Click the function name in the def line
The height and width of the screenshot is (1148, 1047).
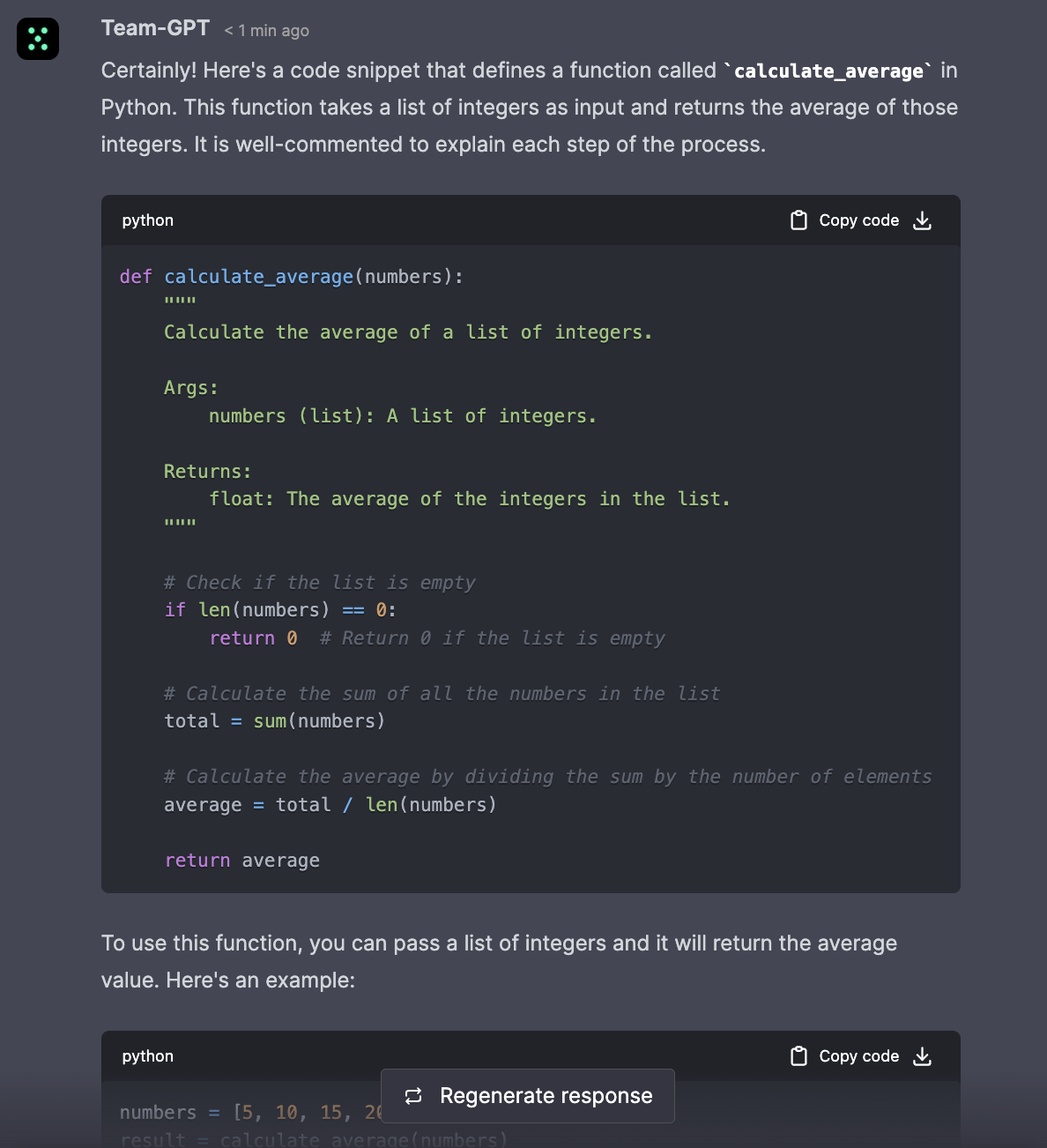click(258, 277)
